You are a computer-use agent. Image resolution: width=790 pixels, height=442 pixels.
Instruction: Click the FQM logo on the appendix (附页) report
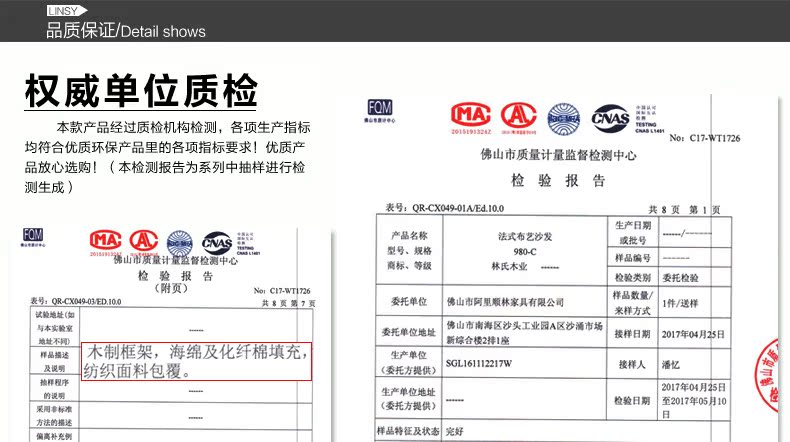click(x=33, y=237)
